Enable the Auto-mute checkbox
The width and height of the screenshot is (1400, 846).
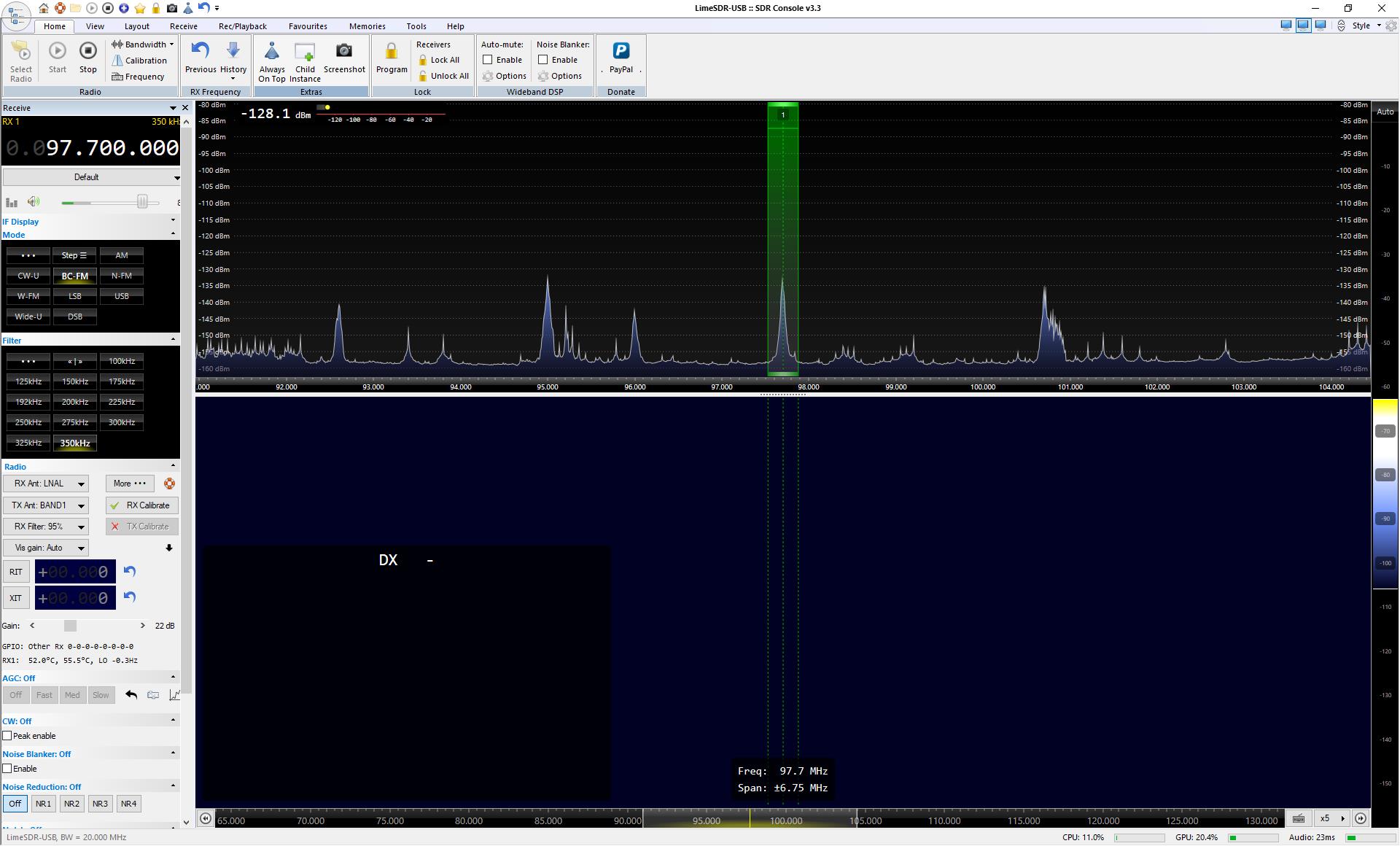tap(488, 60)
